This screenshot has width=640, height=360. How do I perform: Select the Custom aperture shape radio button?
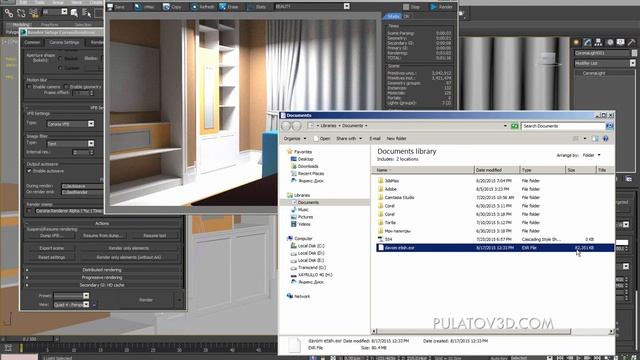click(x=60, y=68)
